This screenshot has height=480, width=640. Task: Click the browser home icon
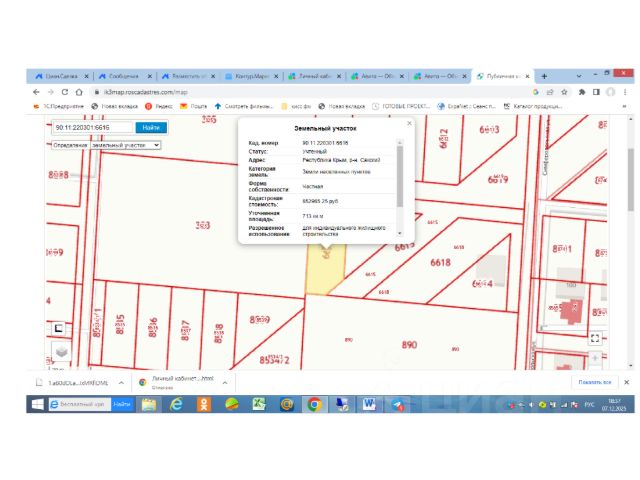[x=79, y=92]
